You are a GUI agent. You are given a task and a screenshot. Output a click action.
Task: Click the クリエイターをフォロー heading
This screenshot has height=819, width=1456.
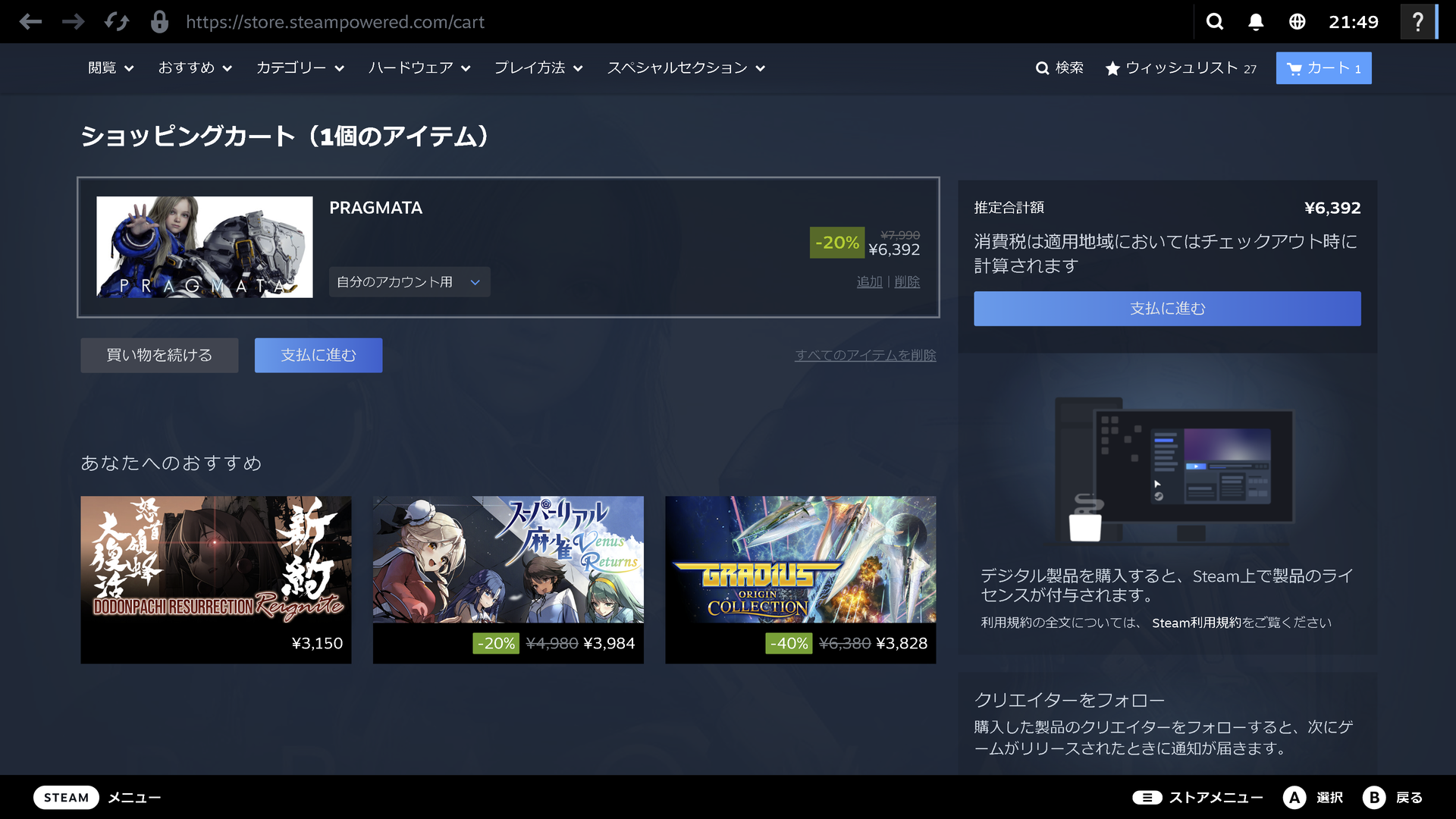pyautogui.click(x=1069, y=700)
